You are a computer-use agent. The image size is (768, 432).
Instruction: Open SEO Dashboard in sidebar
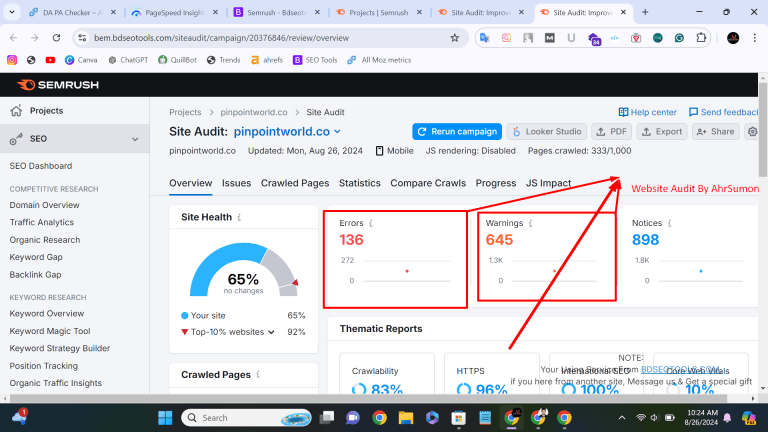(41, 166)
